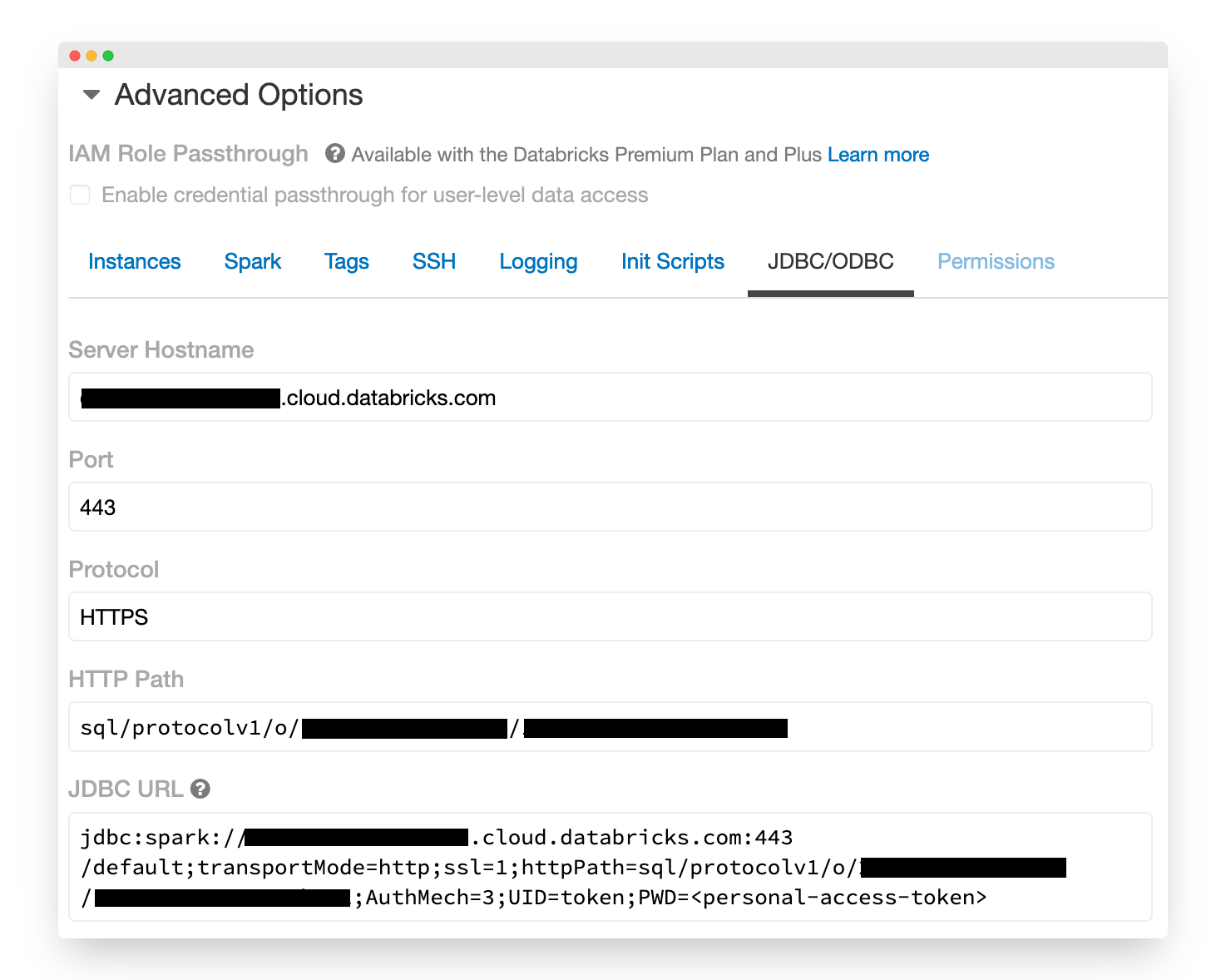Switch to the Instances tab
1226x980 pixels.
tap(134, 261)
